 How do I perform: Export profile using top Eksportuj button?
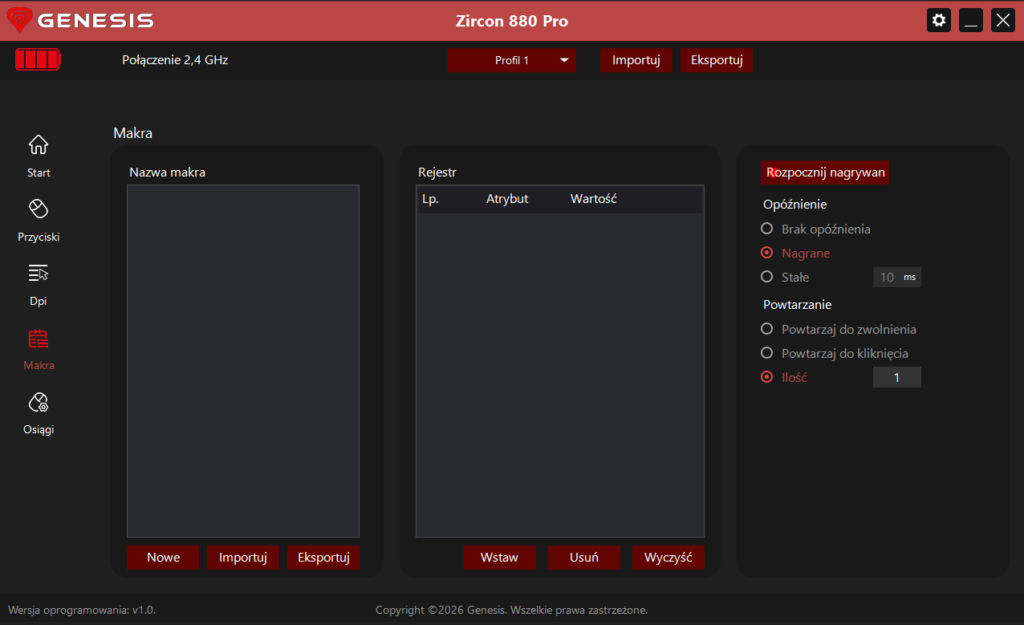tap(716, 60)
